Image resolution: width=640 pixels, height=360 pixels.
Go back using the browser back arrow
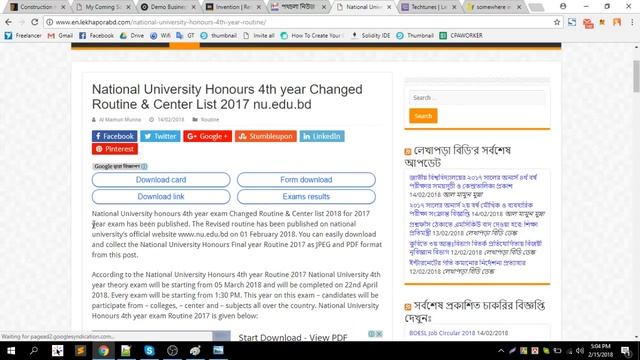point(9,22)
